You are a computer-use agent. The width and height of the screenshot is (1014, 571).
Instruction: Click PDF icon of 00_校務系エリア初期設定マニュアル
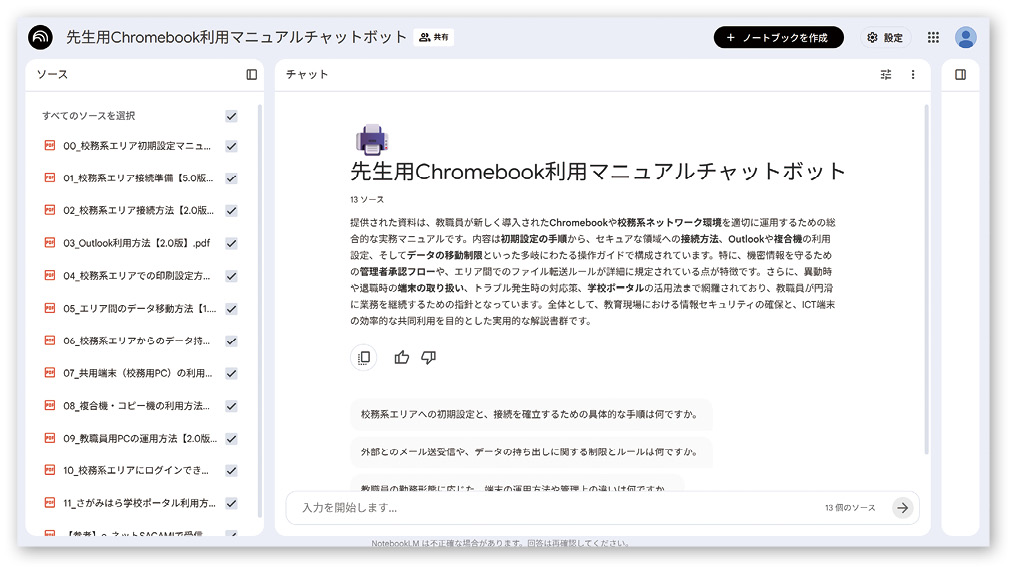50,145
